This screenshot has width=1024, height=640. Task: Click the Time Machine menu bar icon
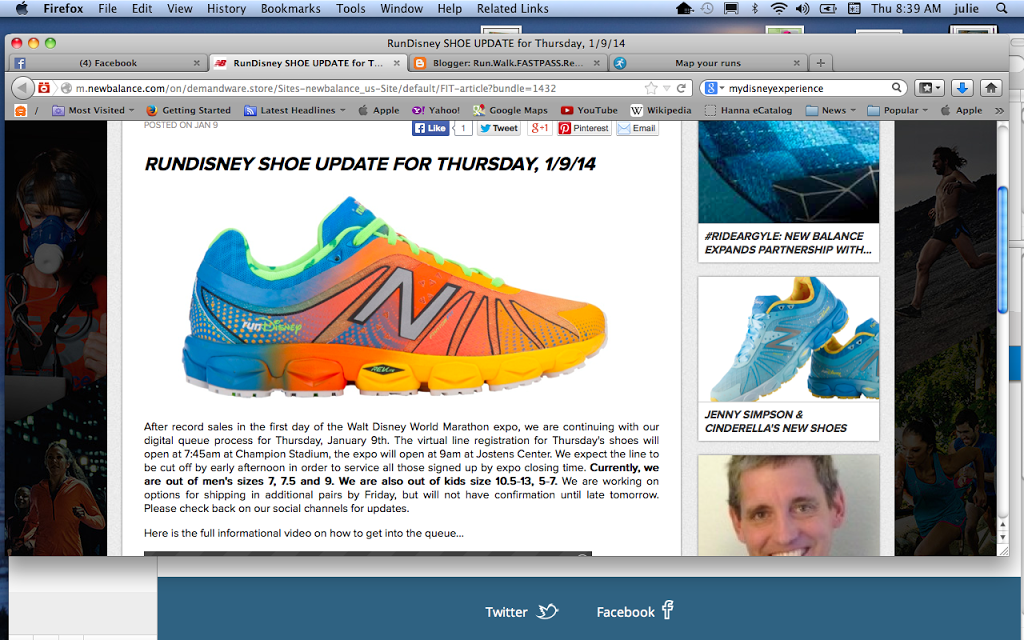[707, 8]
